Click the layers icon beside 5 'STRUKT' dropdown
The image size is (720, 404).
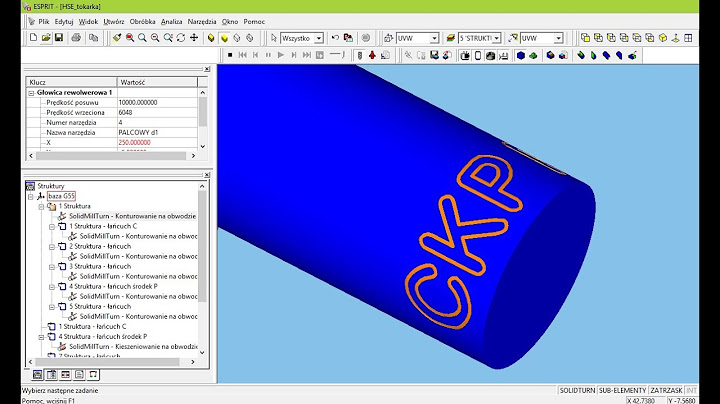click(450, 38)
